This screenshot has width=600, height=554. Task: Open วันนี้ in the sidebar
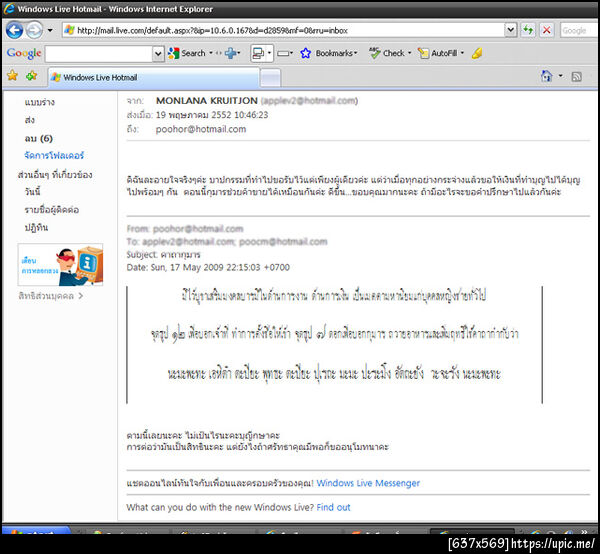coord(33,191)
